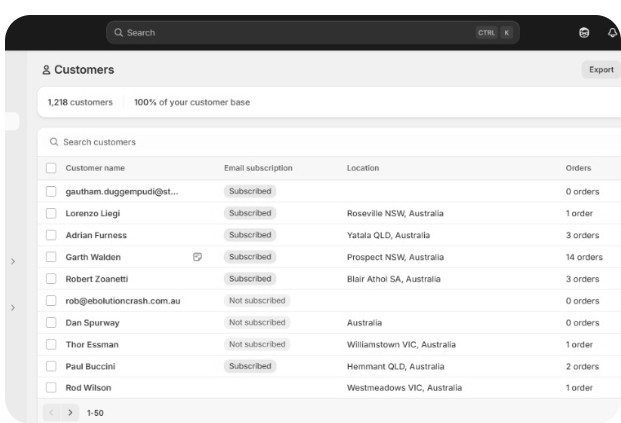621x423 pixels.
Task: Tick the Thor Essman row checkbox
Action: coord(51,345)
